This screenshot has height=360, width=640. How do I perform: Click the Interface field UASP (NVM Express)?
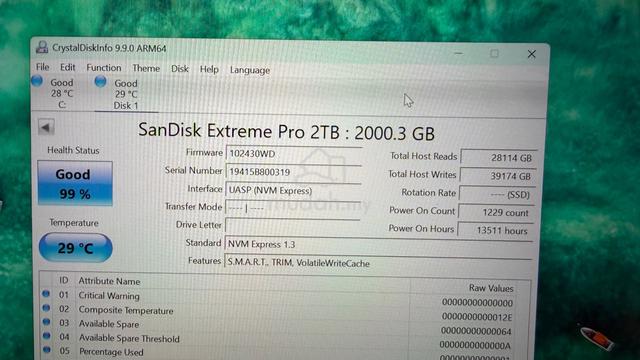tap(293, 190)
